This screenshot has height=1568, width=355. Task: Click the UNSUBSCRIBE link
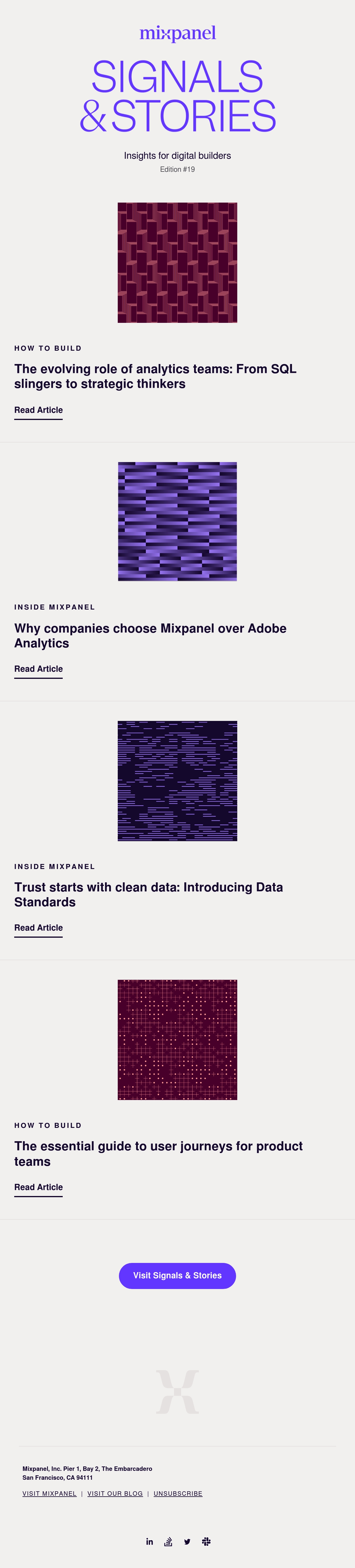178,1493
